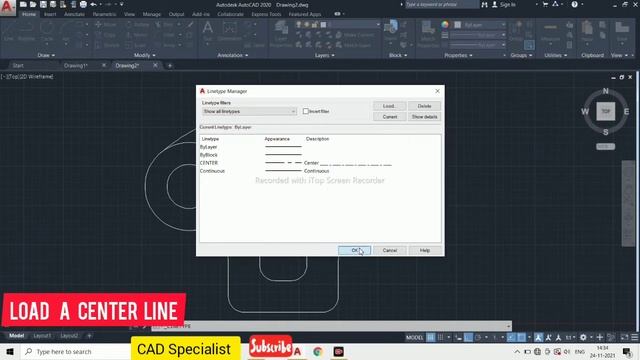Open the Home ribbon tab
The width and height of the screenshot is (640, 360).
point(29,14)
